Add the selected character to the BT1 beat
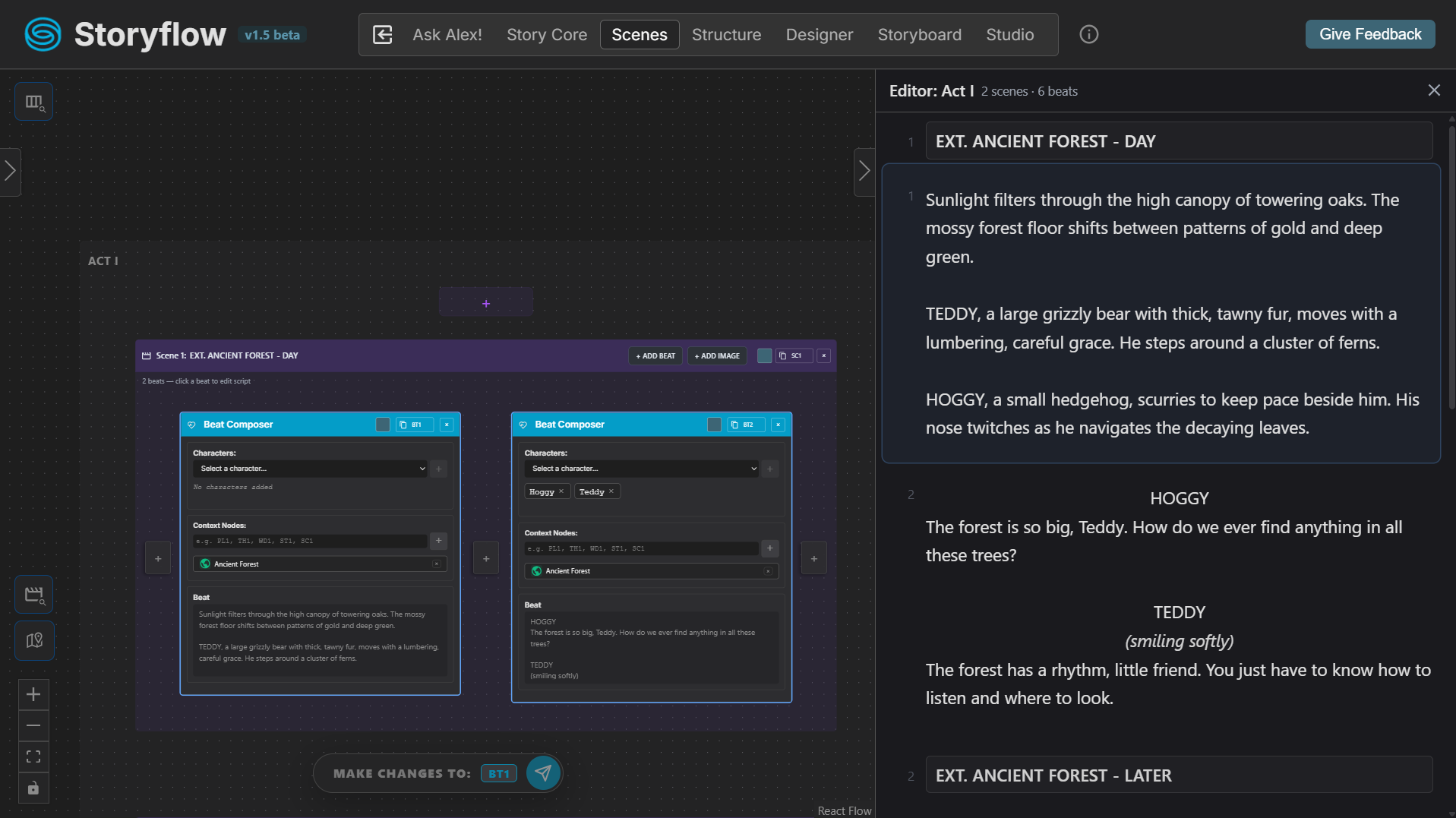Image resolution: width=1456 pixels, height=818 pixels. 438,469
